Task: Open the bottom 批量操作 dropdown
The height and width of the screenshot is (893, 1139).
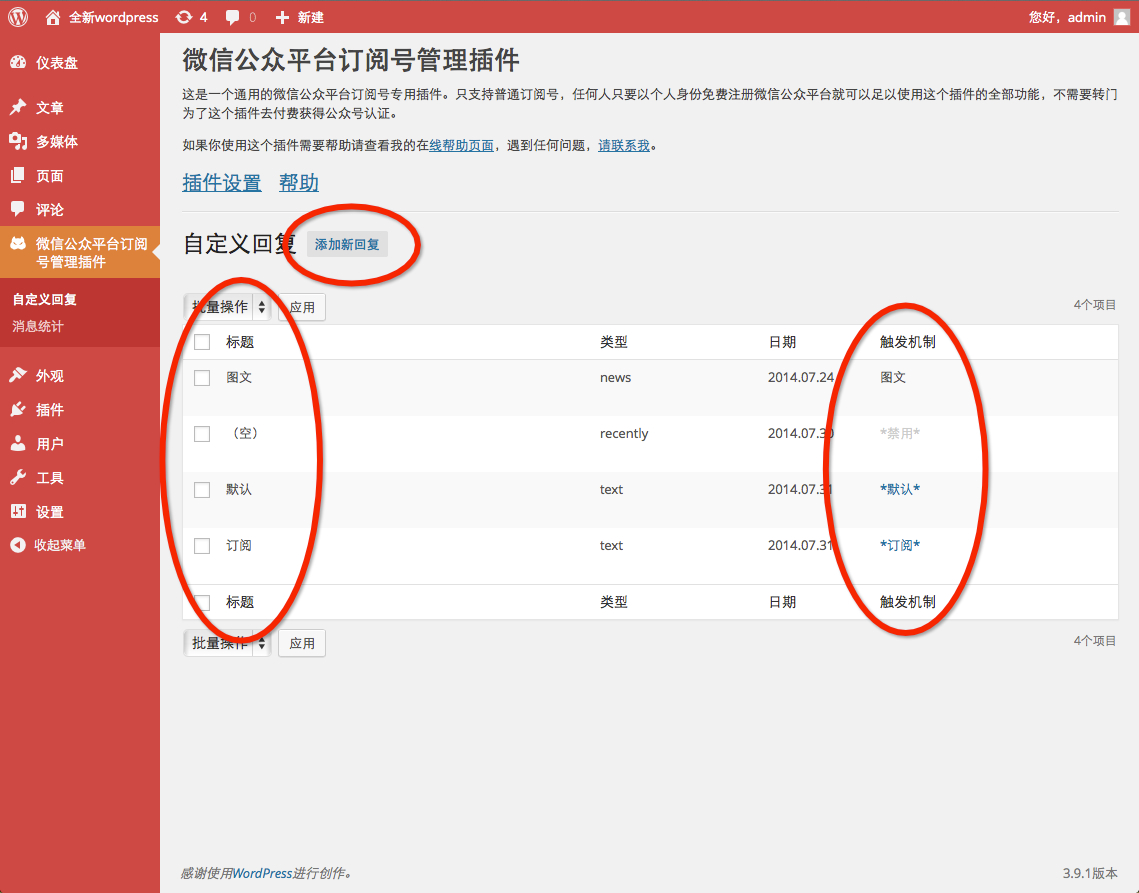Action: pos(227,643)
